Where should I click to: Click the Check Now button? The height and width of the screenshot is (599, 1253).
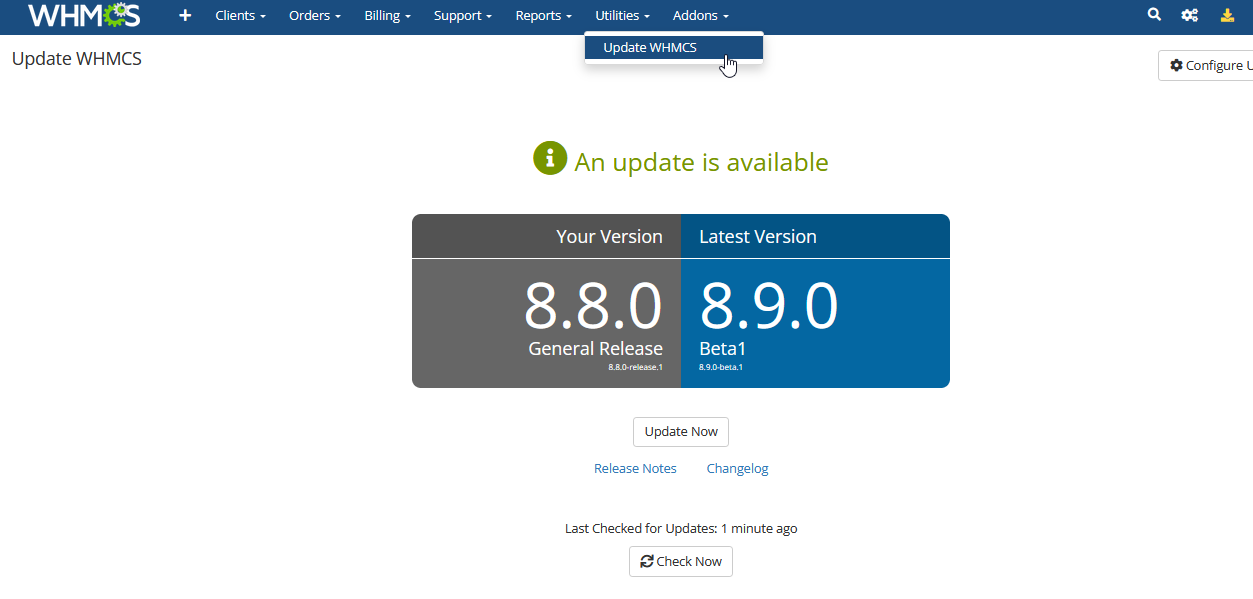pos(681,561)
